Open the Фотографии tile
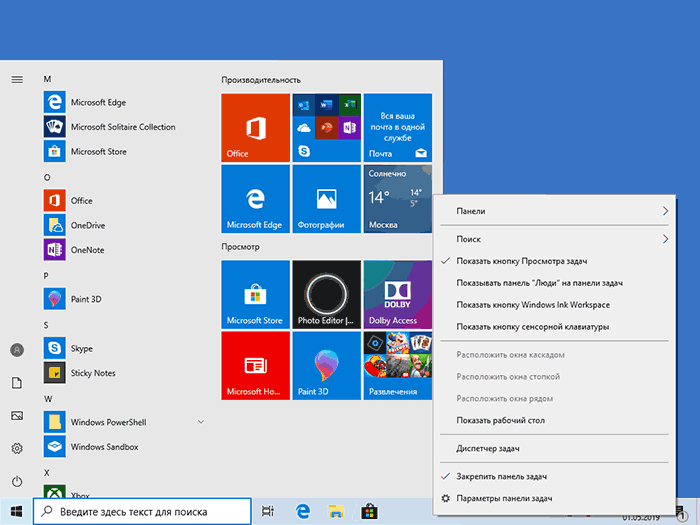This screenshot has width=700, height=525. point(327,199)
